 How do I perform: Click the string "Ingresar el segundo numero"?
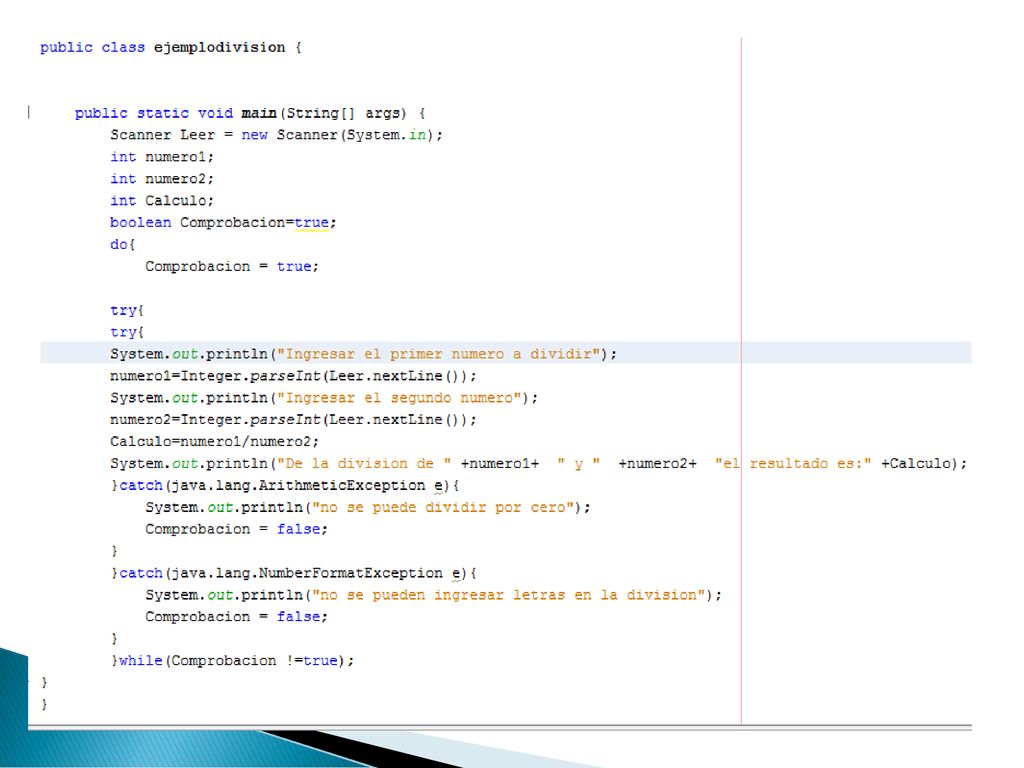pyautogui.click(x=398, y=398)
